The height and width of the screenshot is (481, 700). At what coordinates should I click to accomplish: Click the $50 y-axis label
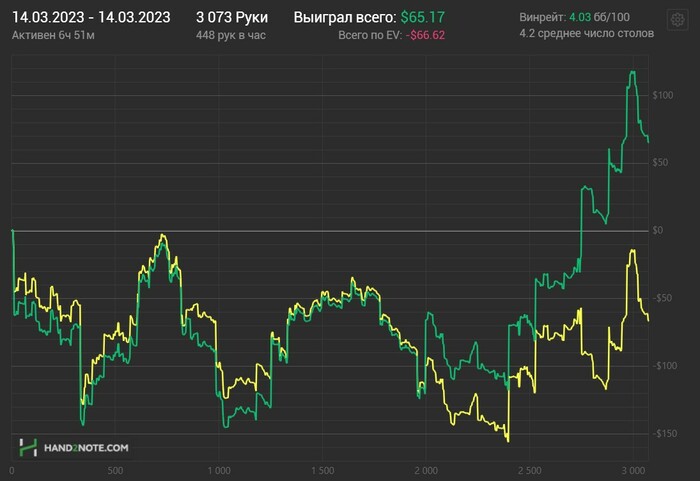pos(660,163)
